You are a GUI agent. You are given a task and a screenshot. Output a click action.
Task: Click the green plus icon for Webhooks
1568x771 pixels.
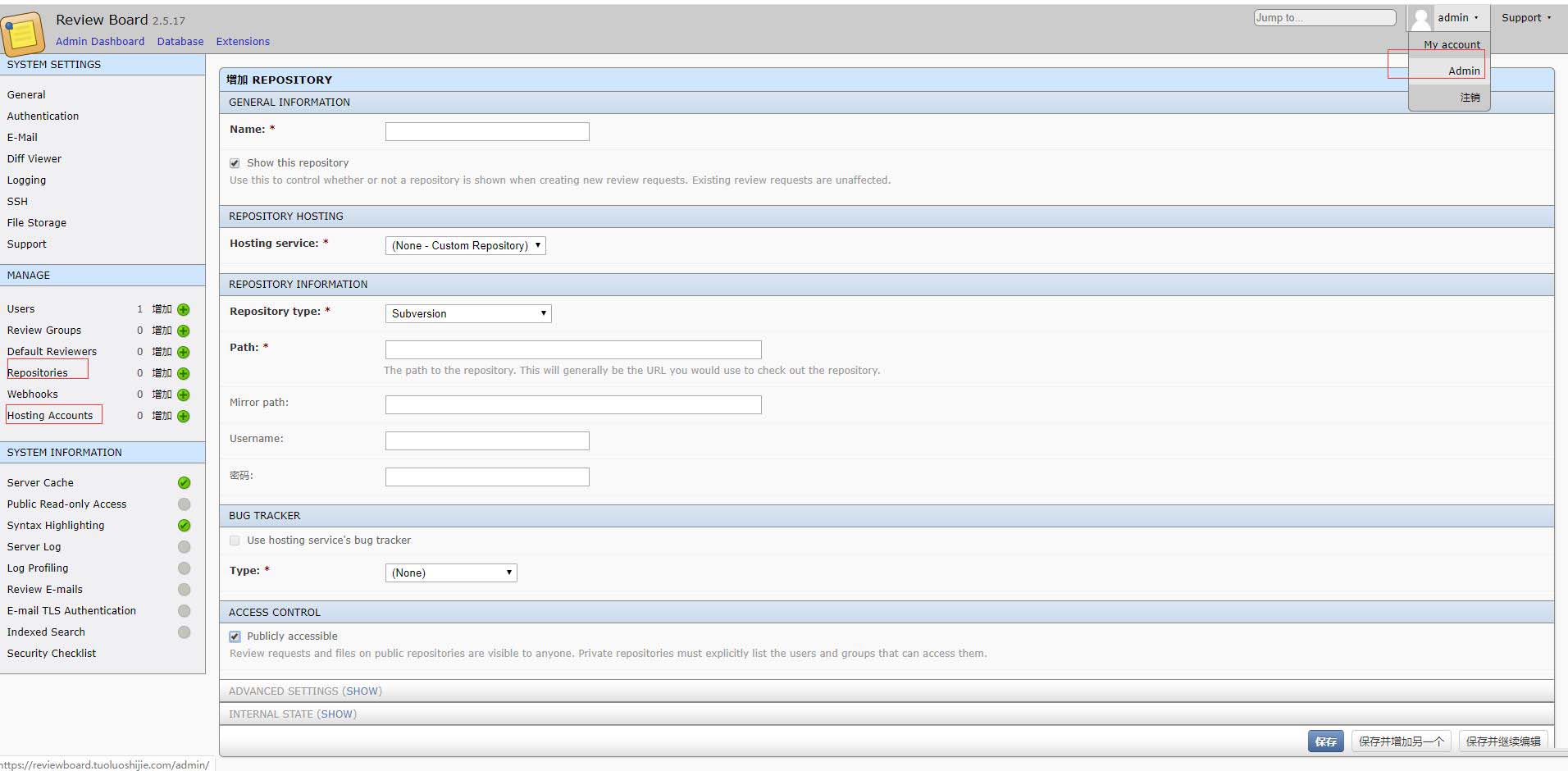[x=184, y=395]
